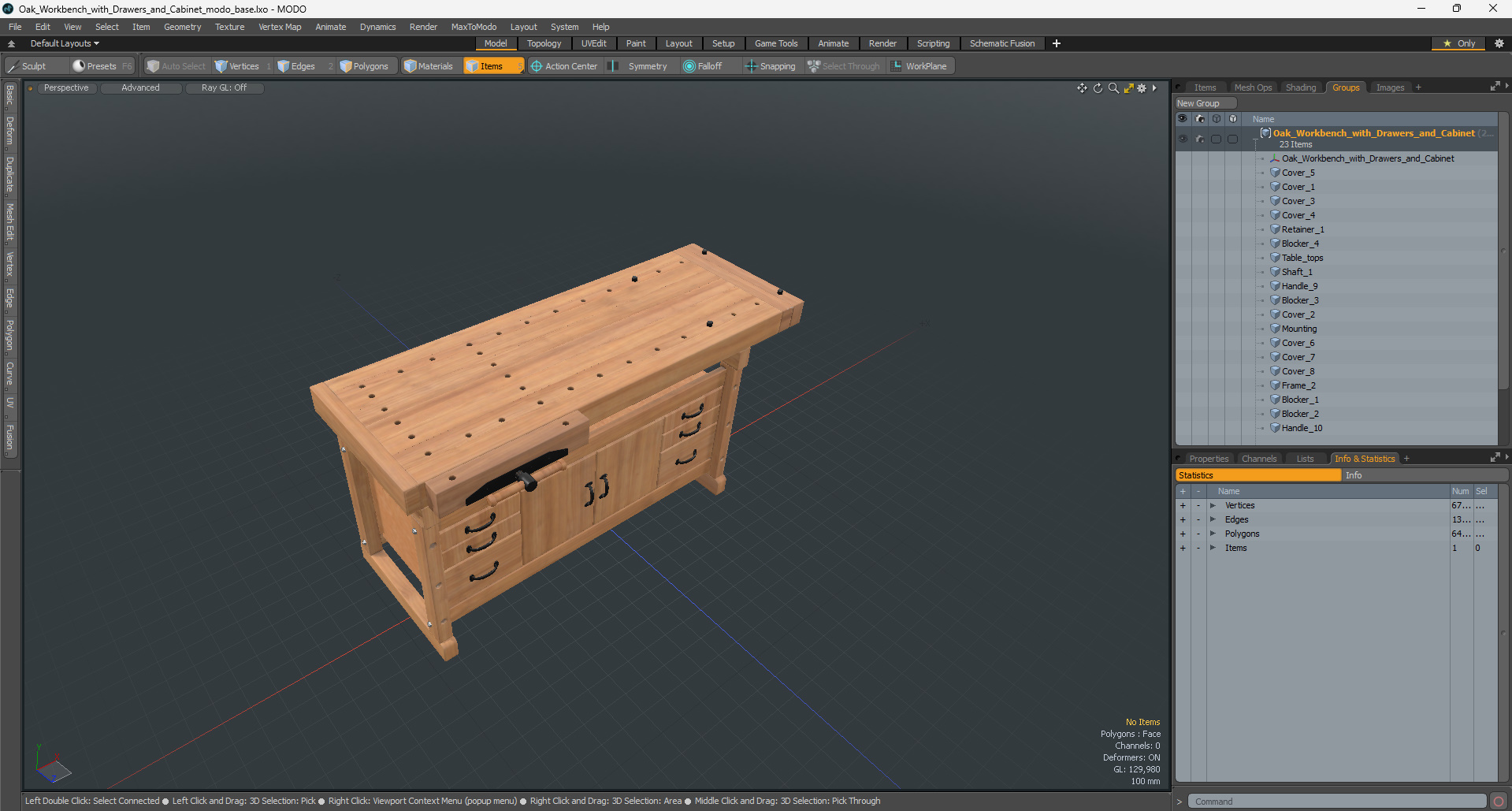Open the Geometry menu
This screenshot has width=1512, height=811.
click(182, 27)
